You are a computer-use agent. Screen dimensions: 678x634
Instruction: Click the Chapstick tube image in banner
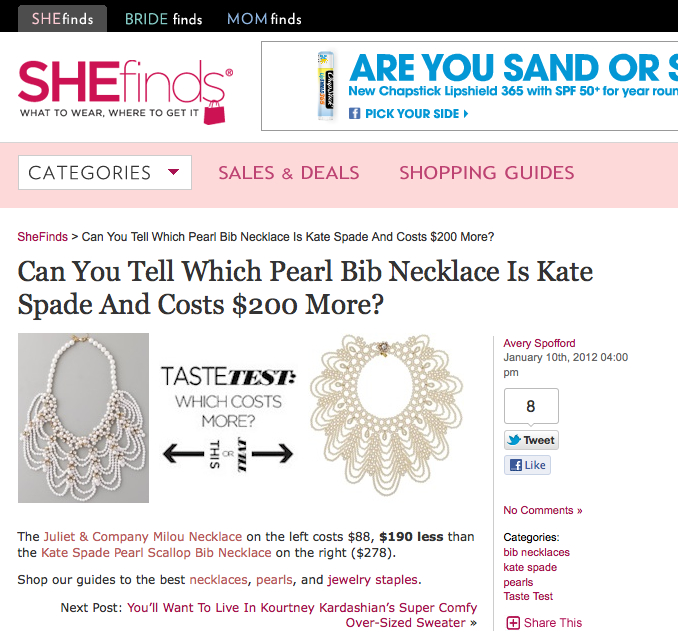326,85
